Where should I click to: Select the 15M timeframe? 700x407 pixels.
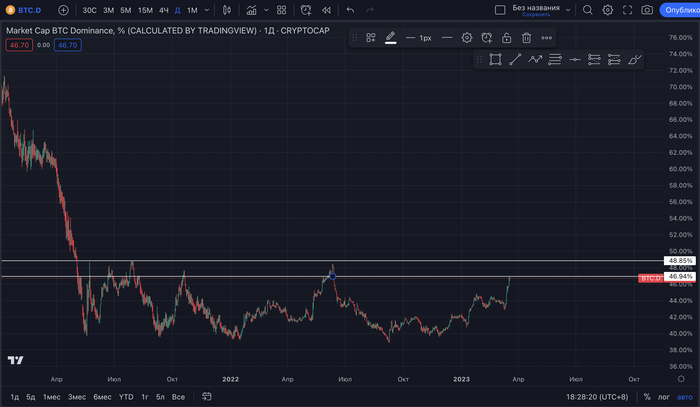click(x=145, y=10)
